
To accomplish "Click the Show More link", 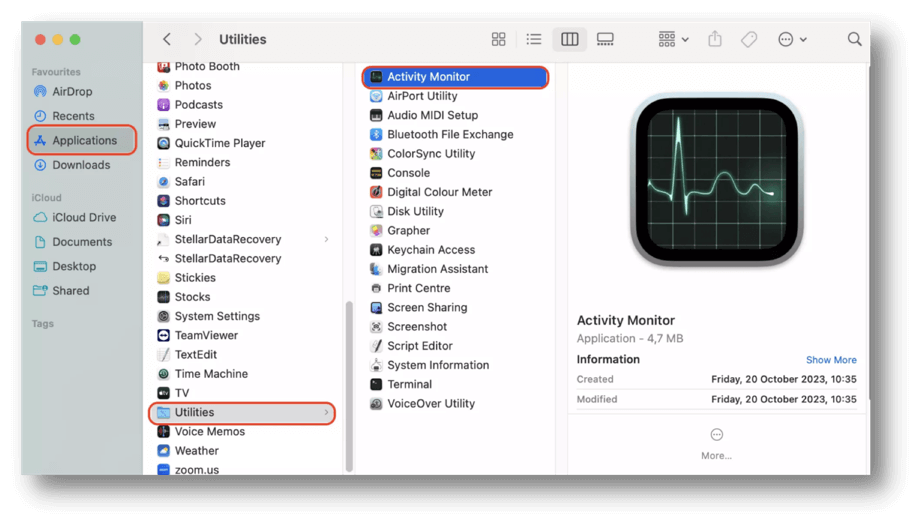I will click(x=831, y=360).
